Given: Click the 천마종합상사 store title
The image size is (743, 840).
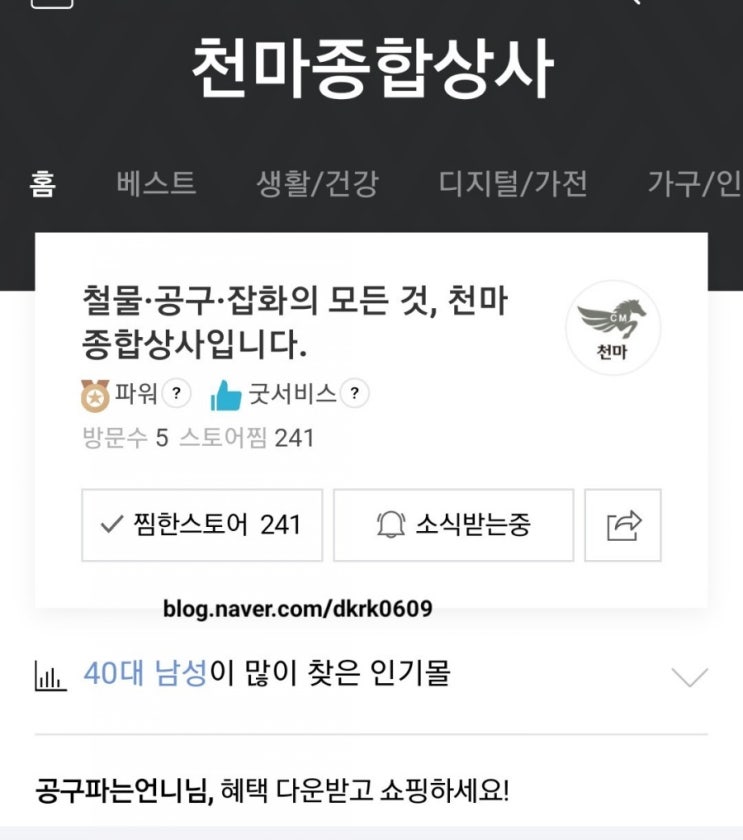Looking at the screenshot, I should click(x=372, y=68).
